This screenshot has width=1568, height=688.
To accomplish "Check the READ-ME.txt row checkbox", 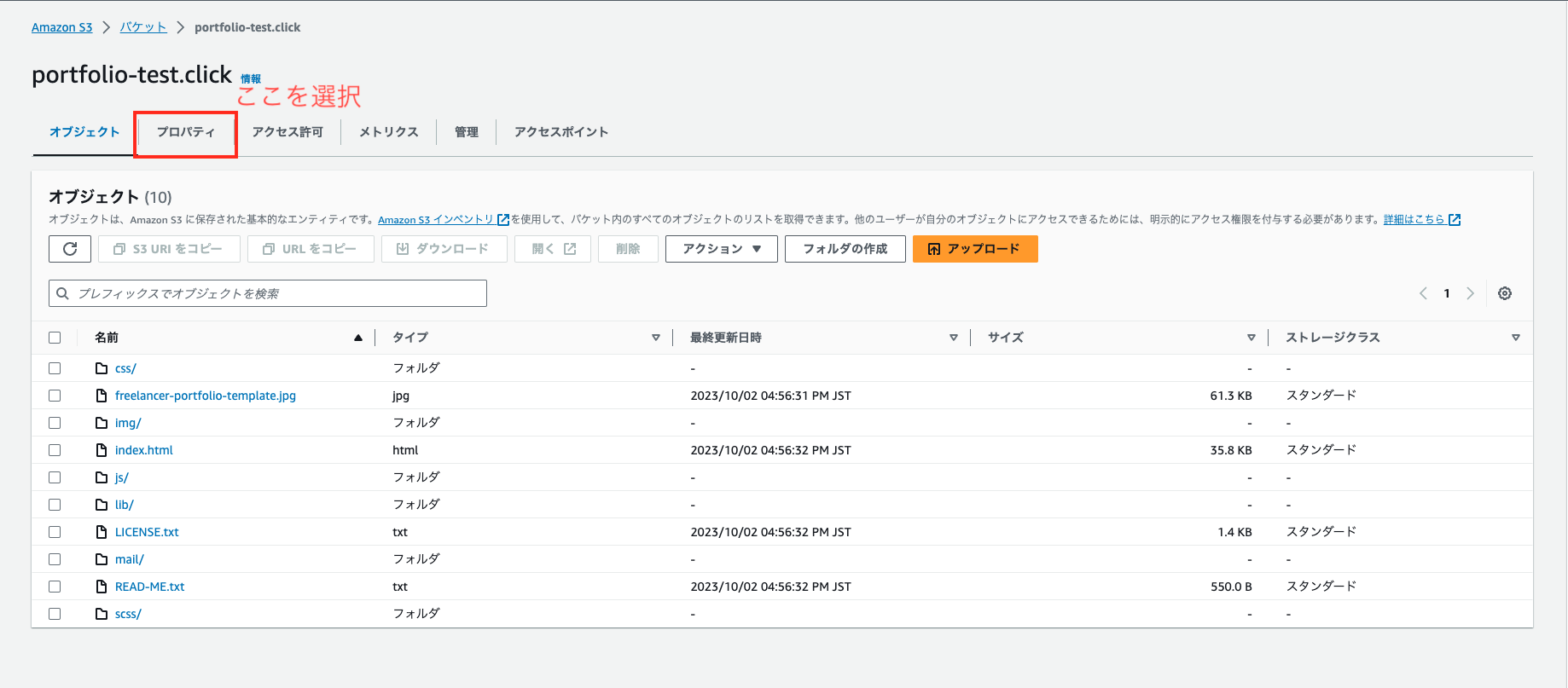I will [55, 587].
